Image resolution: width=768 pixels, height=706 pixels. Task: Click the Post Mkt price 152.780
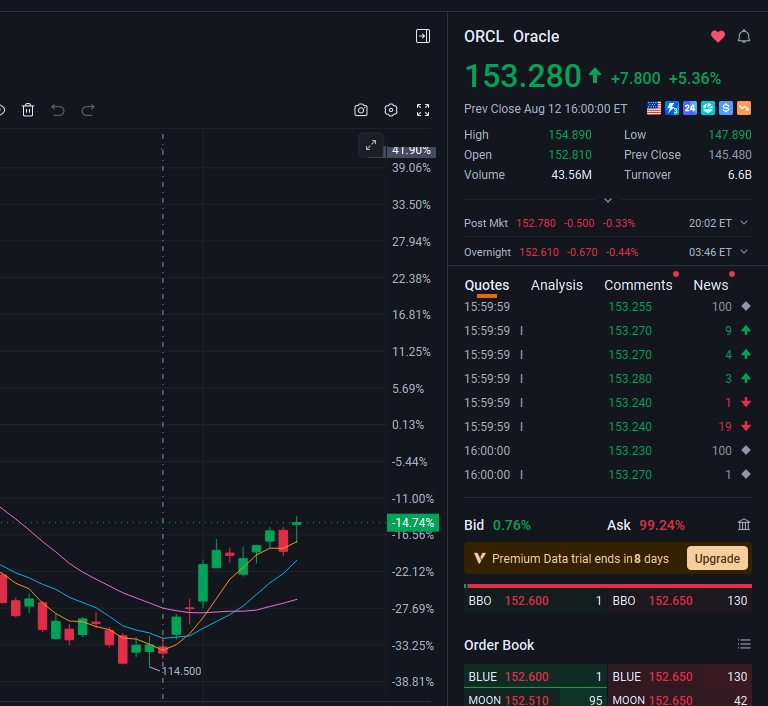(536, 223)
